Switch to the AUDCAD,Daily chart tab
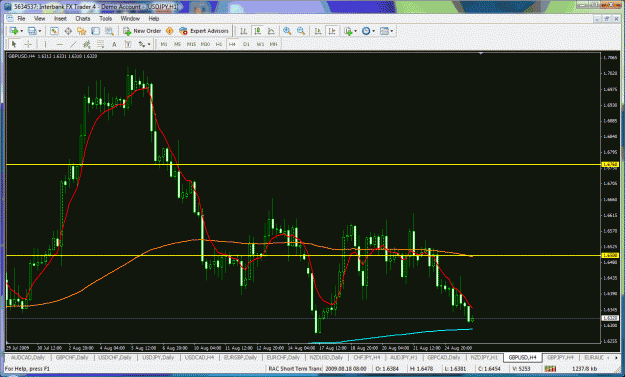The height and width of the screenshot is (377, 625). click(28, 357)
